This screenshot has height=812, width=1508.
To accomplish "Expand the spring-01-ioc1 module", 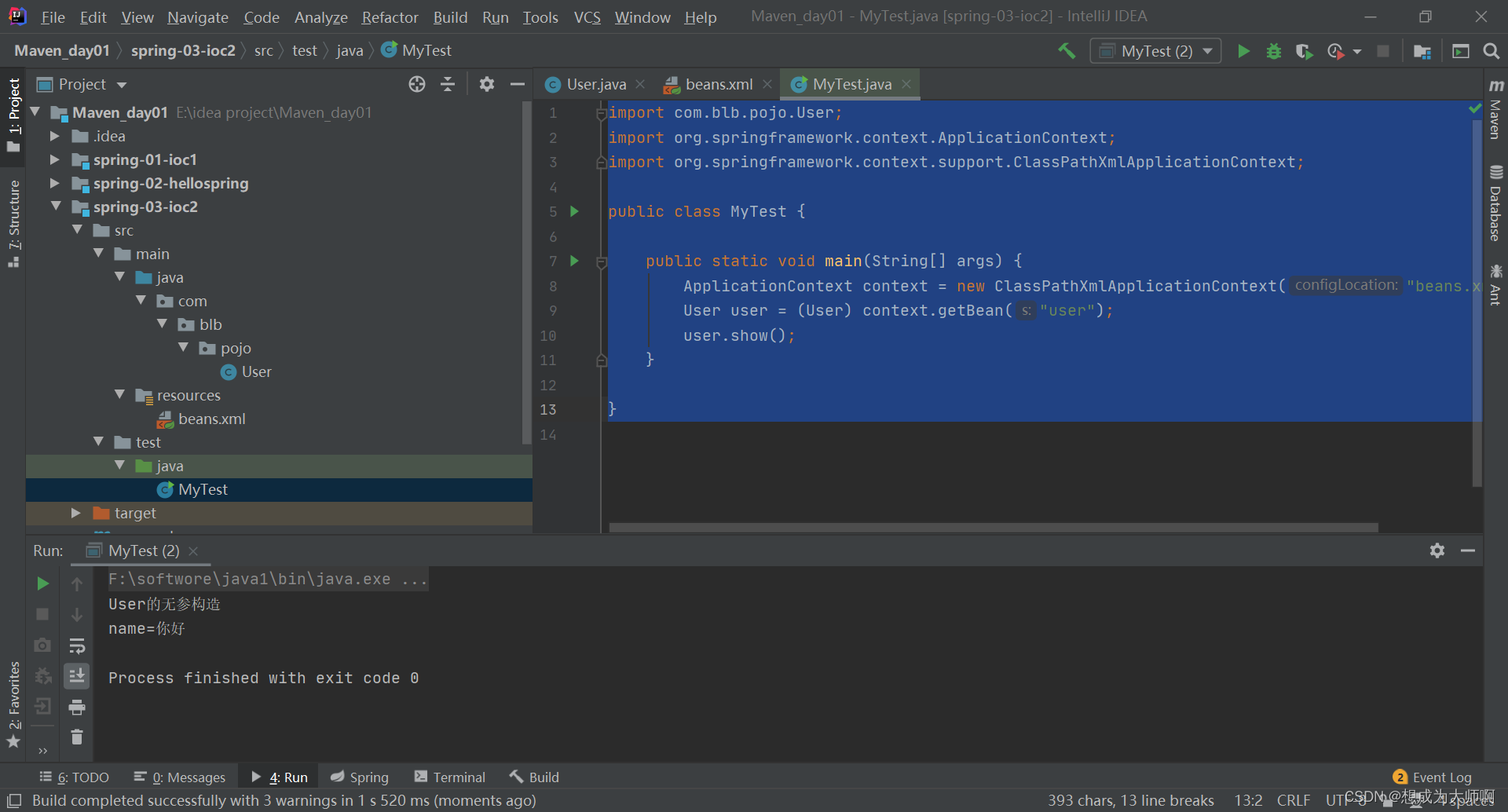I will click(x=54, y=159).
